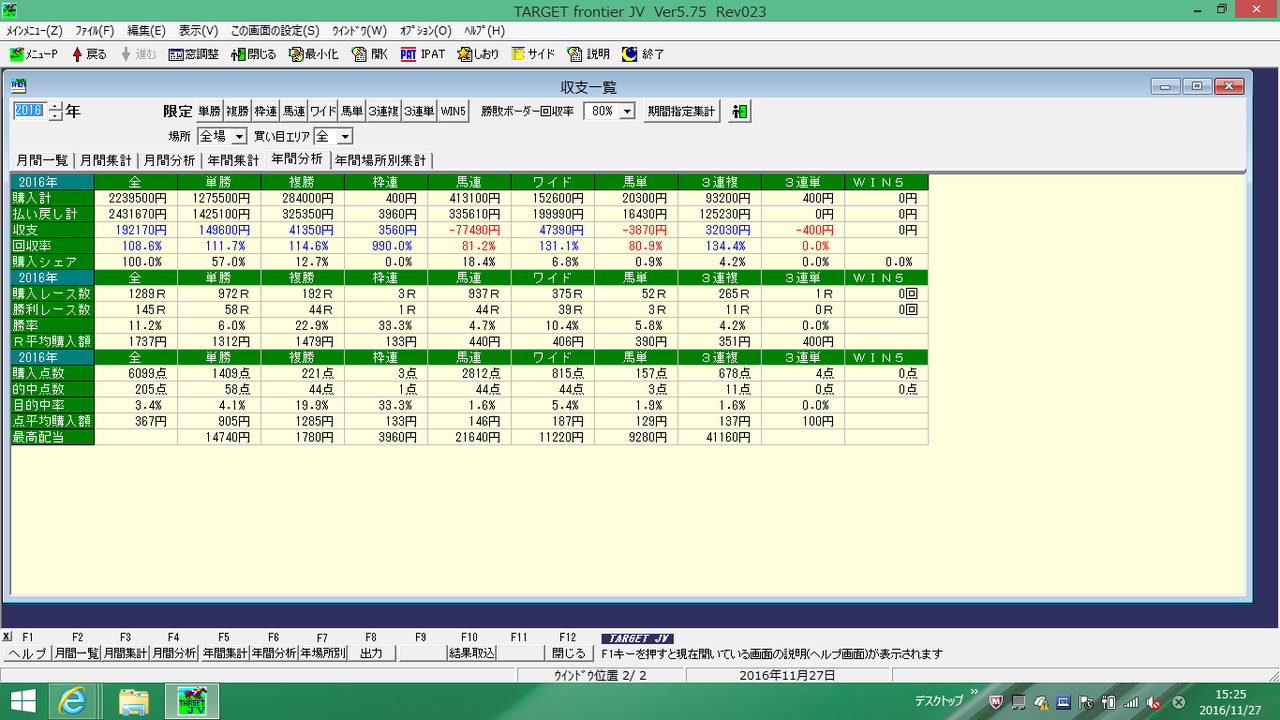The image size is (1280, 720).
Task: Open the 買い目エリア dropdown
Action: tap(344, 136)
